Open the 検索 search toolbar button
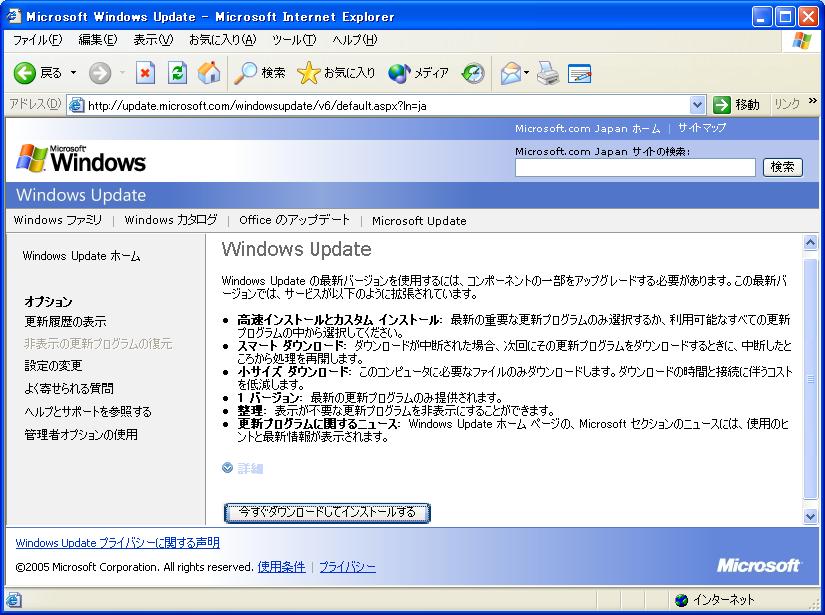 pos(259,73)
